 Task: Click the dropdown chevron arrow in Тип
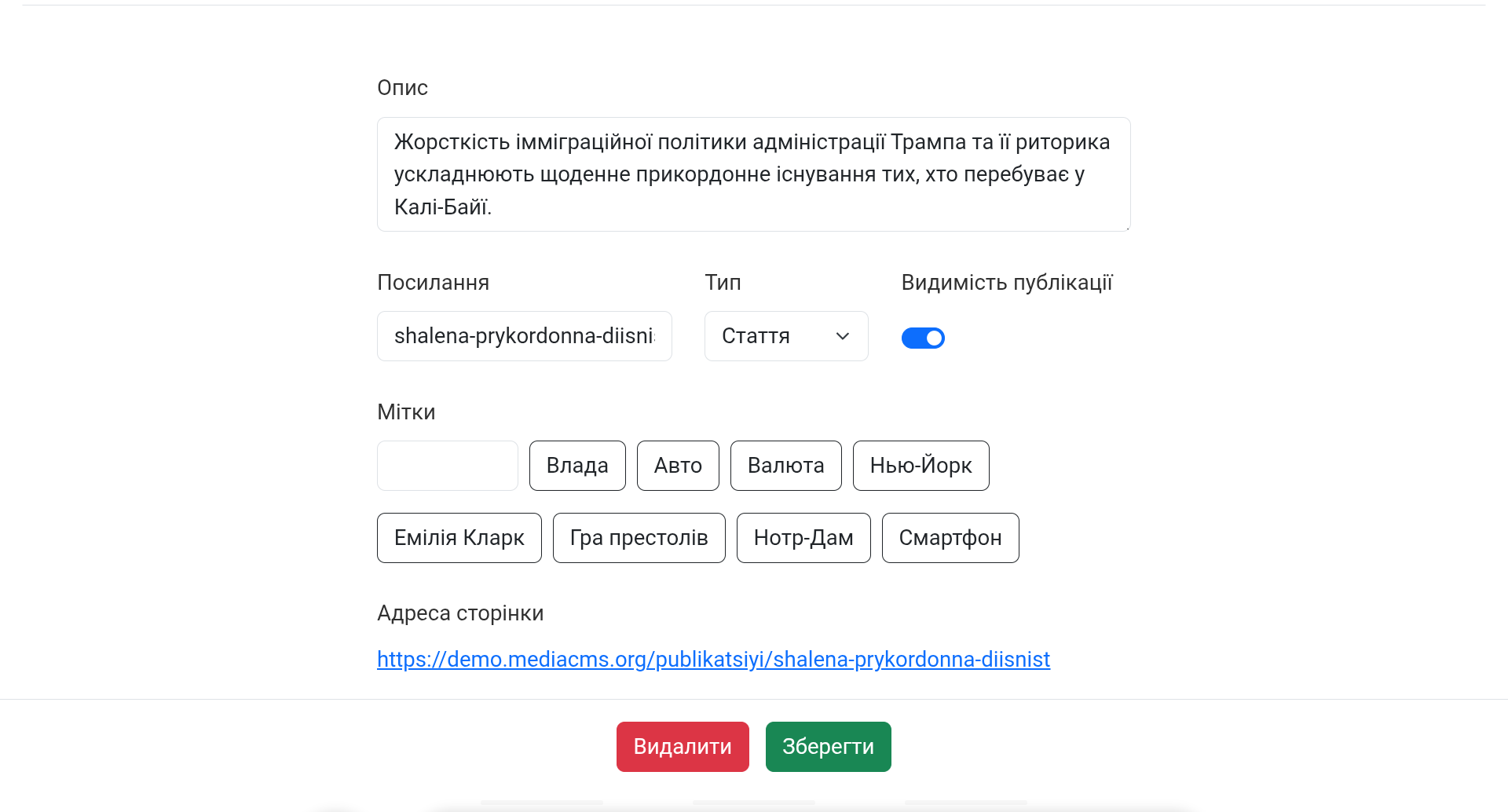click(843, 336)
